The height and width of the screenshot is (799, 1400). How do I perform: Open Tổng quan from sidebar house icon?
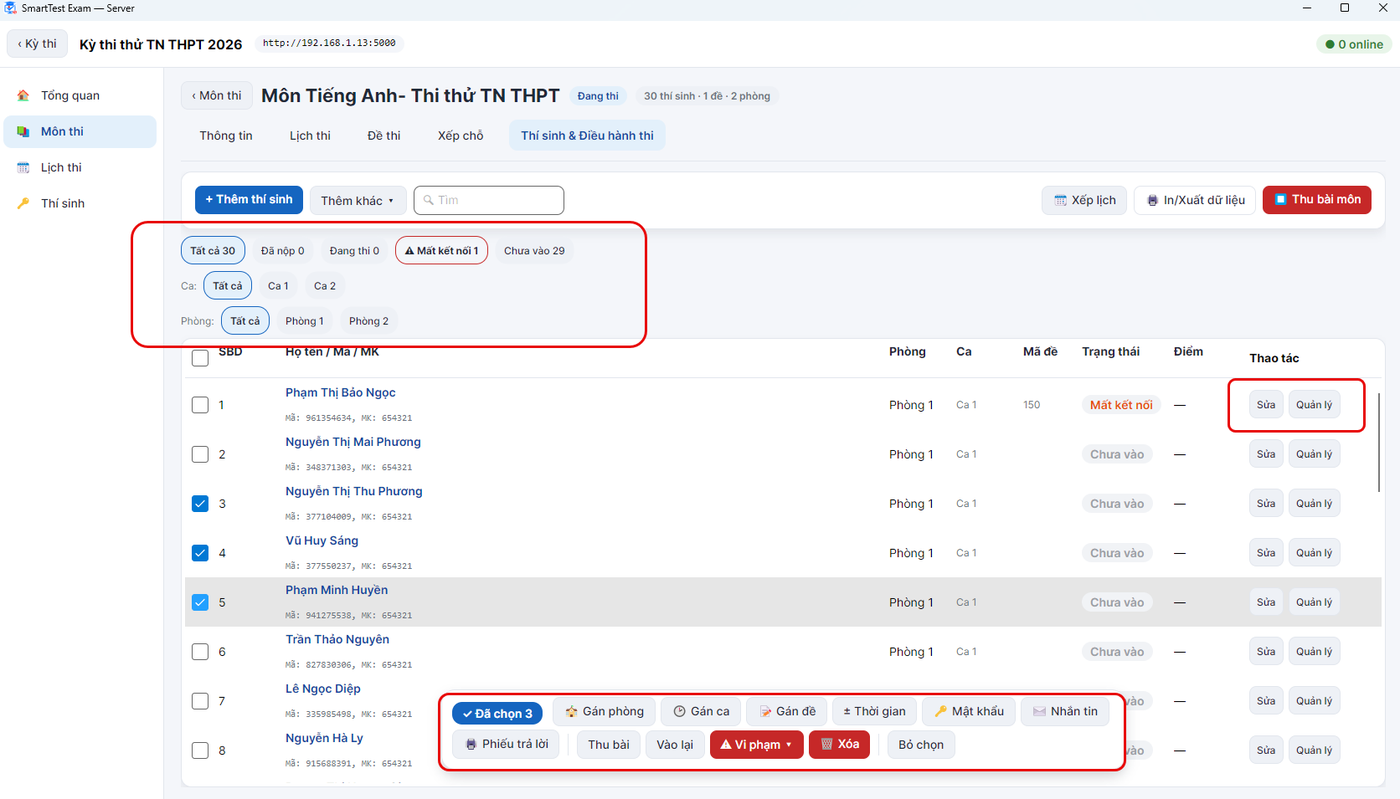tap(24, 96)
